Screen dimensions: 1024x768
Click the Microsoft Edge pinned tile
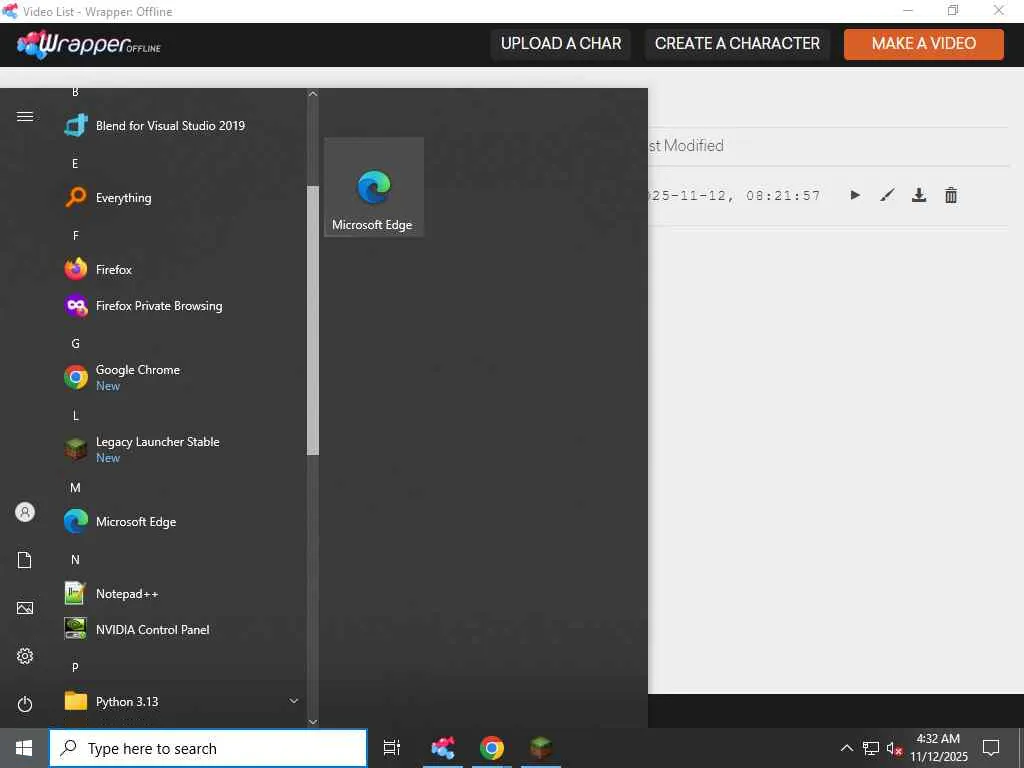pyautogui.click(x=374, y=187)
